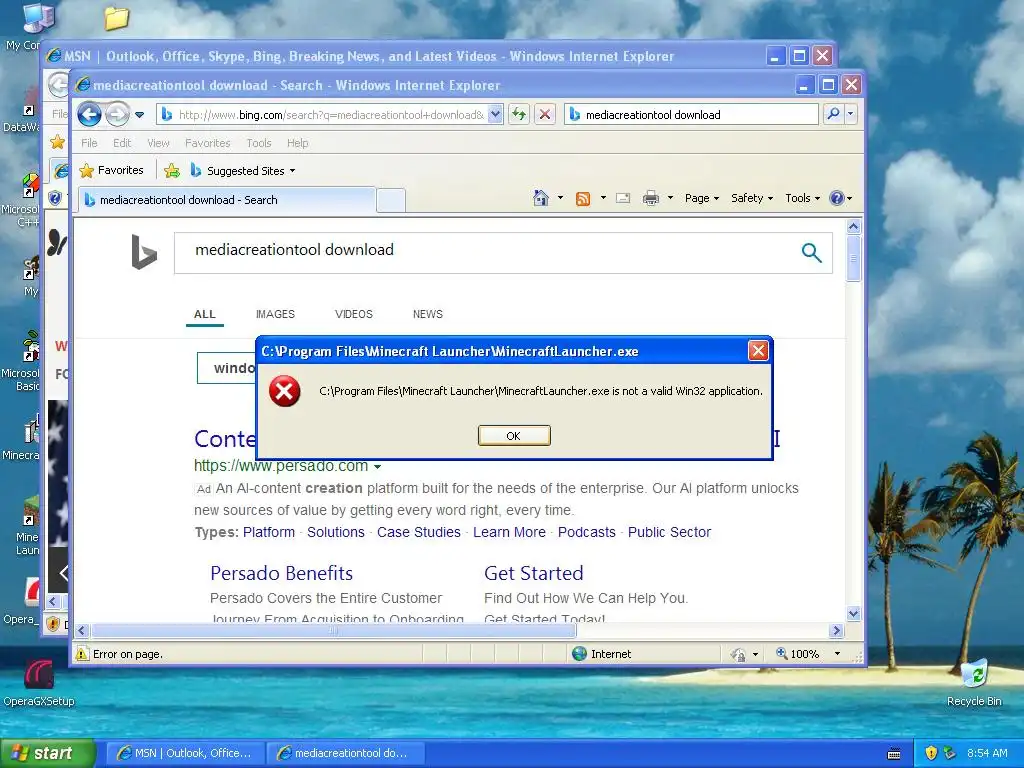Open the File menu
Viewport: 1024px width, 768px height.
tap(89, 143)
